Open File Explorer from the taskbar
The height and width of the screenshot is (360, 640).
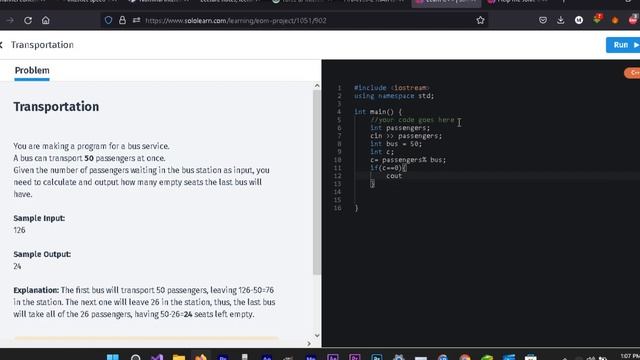179,357
